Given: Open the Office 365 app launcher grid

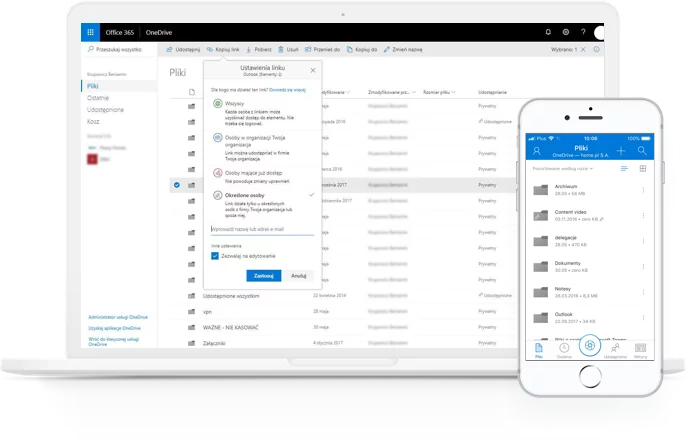Looking at the screenshot, I should pos(93,32).
